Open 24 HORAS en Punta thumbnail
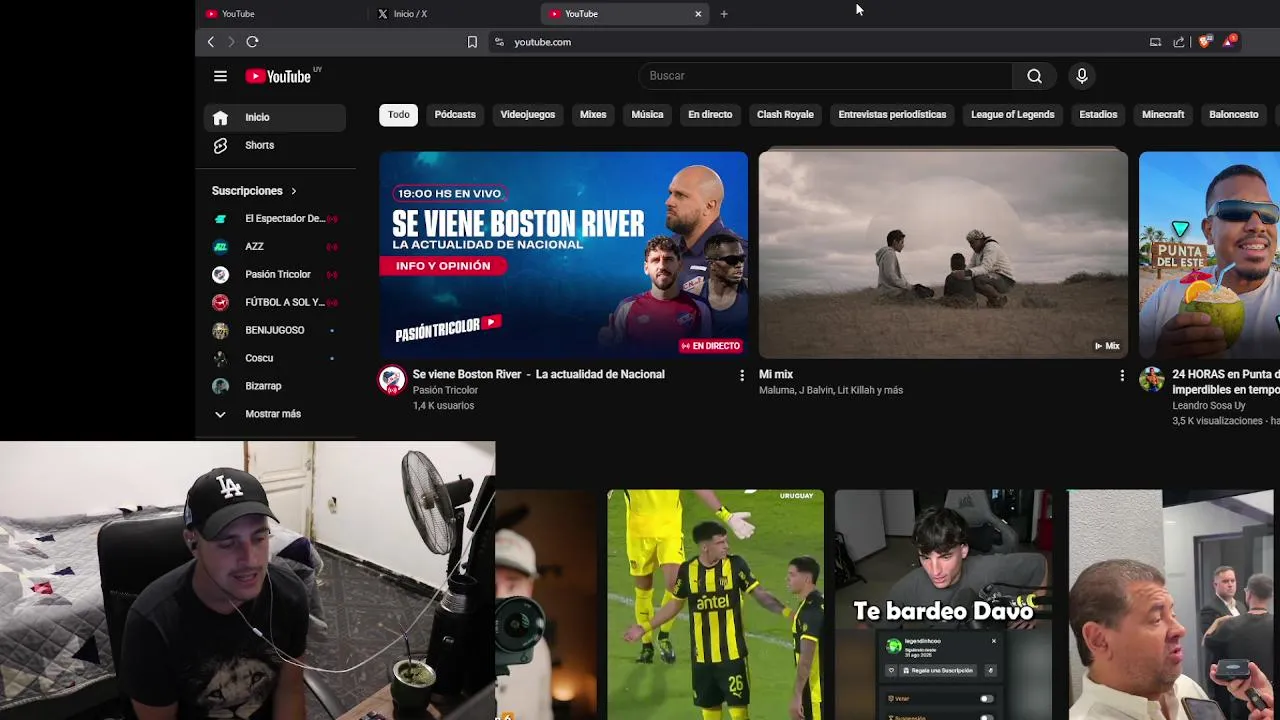 click(x=1209, y=255)
